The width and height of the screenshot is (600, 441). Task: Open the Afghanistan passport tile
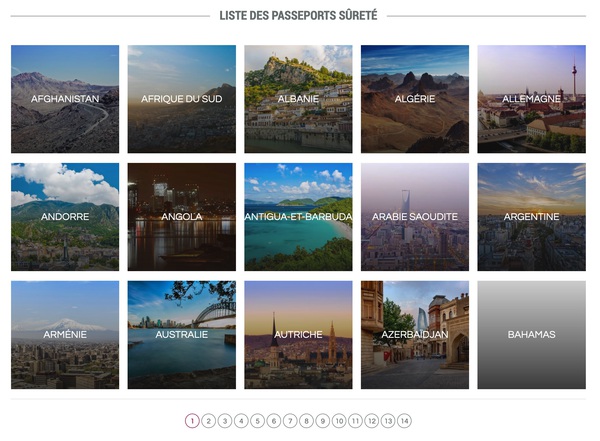tap(65, 99)
